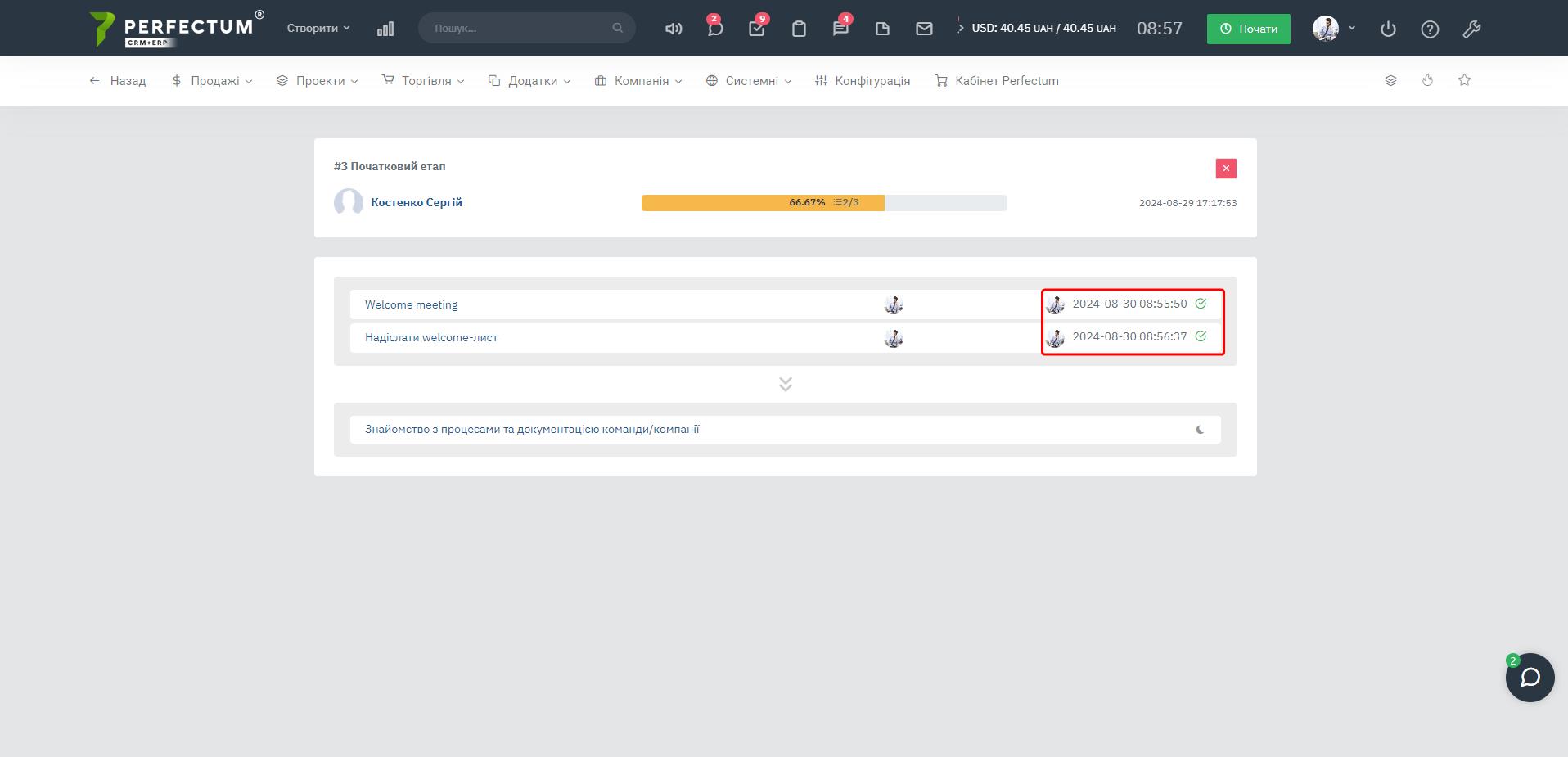
Task: Open the statistics bar chart icon
Action: point(385,29)
